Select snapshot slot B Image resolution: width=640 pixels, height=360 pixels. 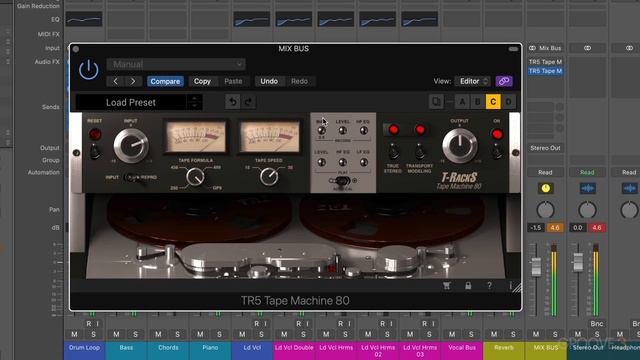pos(478,102)
